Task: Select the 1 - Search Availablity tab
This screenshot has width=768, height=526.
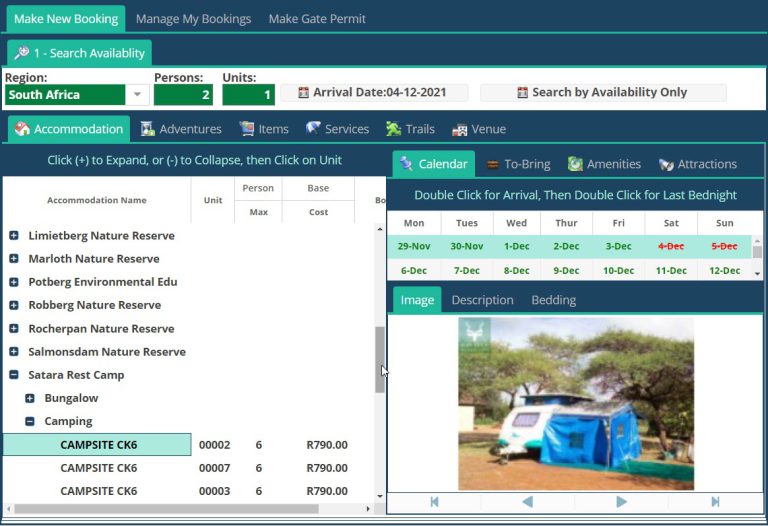Action: (x=79, y=53)
